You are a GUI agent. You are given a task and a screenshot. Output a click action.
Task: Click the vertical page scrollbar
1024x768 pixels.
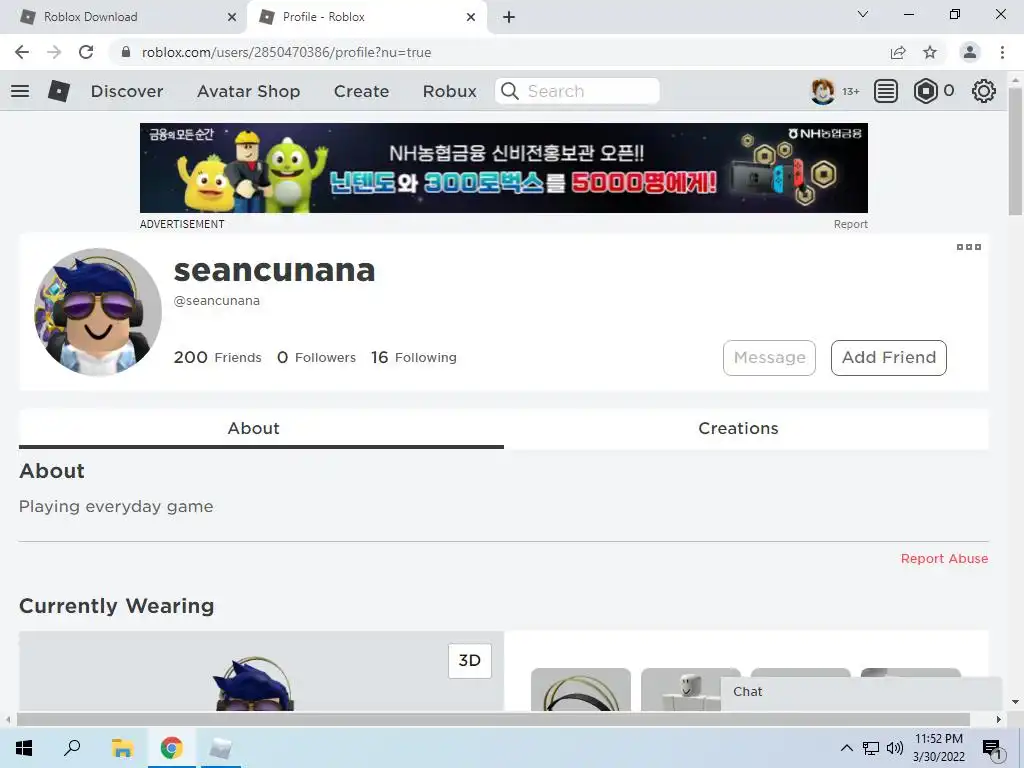(1015, 151)
